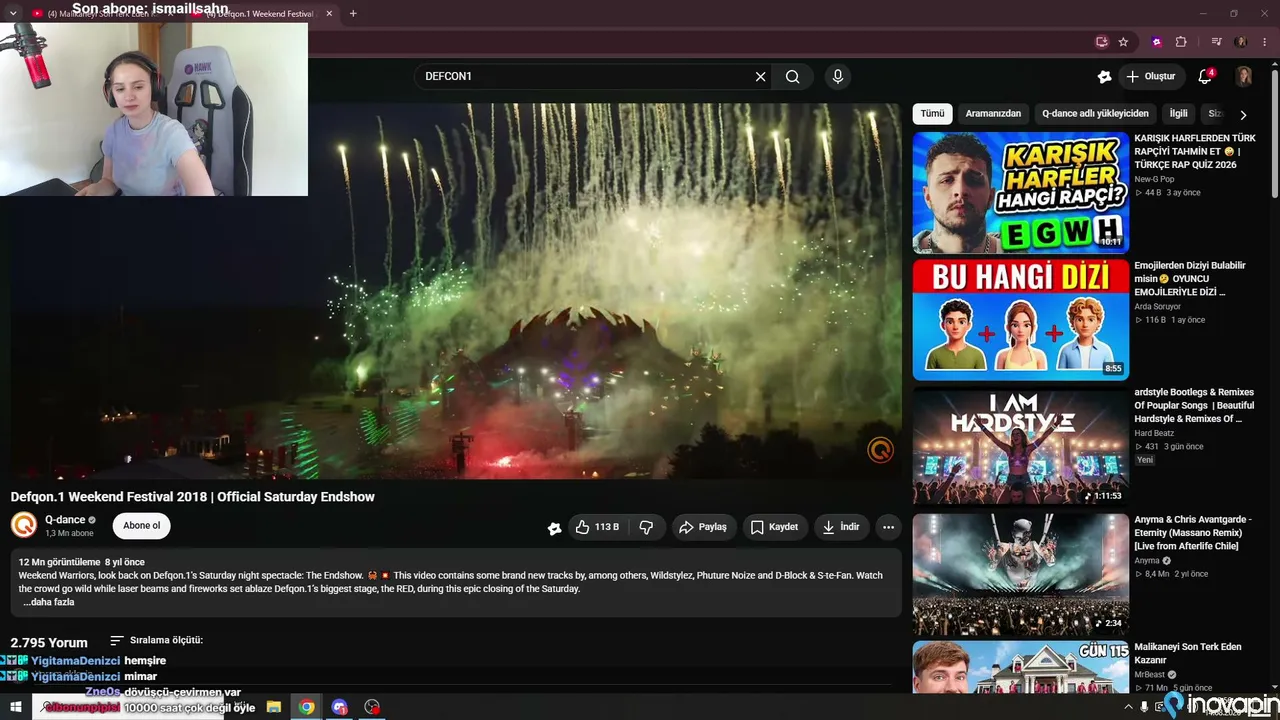Click the Oluştur create button
The height and width of the screenshot is (720, 1280).
[x=1151, y=77]
